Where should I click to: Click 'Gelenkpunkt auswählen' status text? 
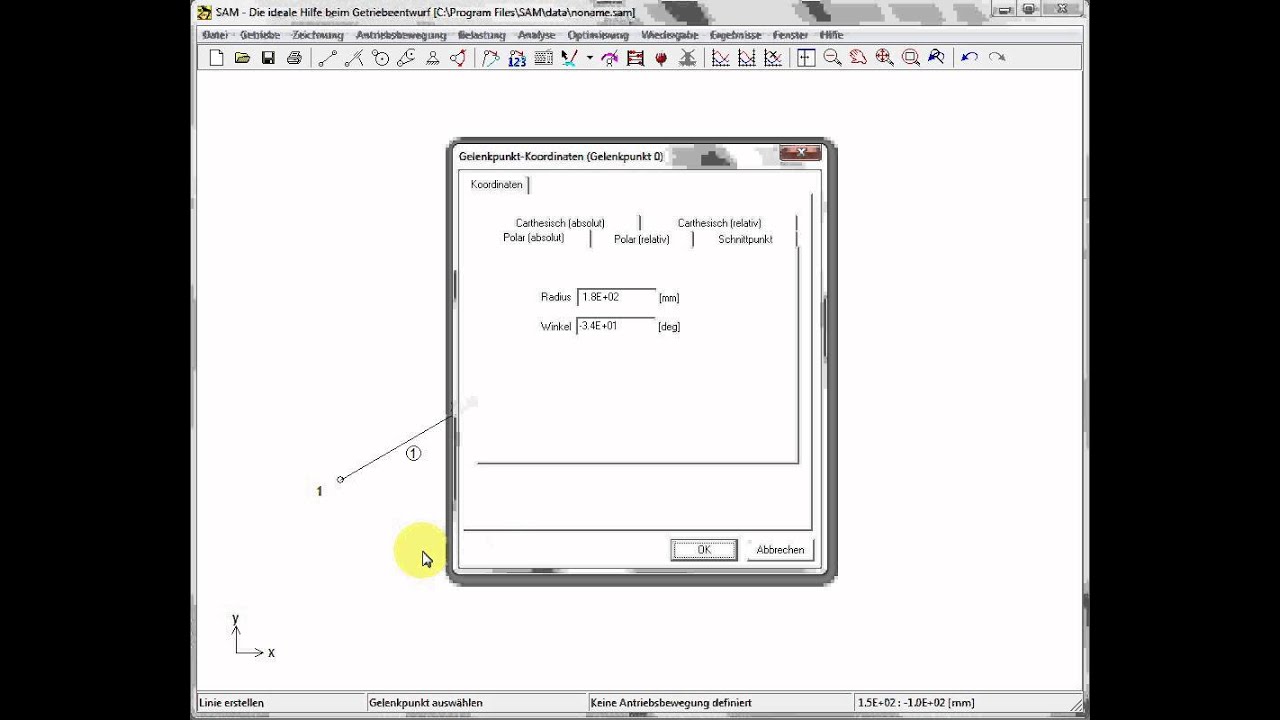point(426,703)
